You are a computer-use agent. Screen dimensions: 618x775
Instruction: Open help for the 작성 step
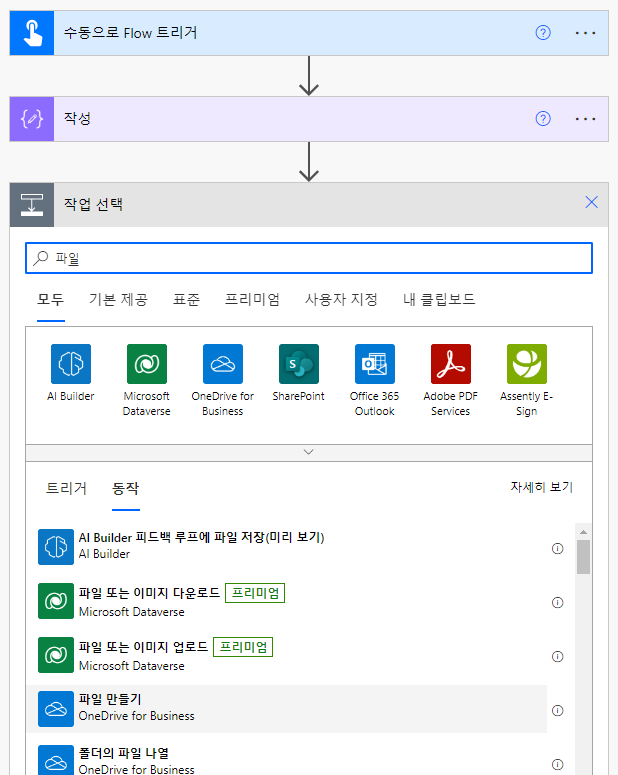(x=543, y=119)
